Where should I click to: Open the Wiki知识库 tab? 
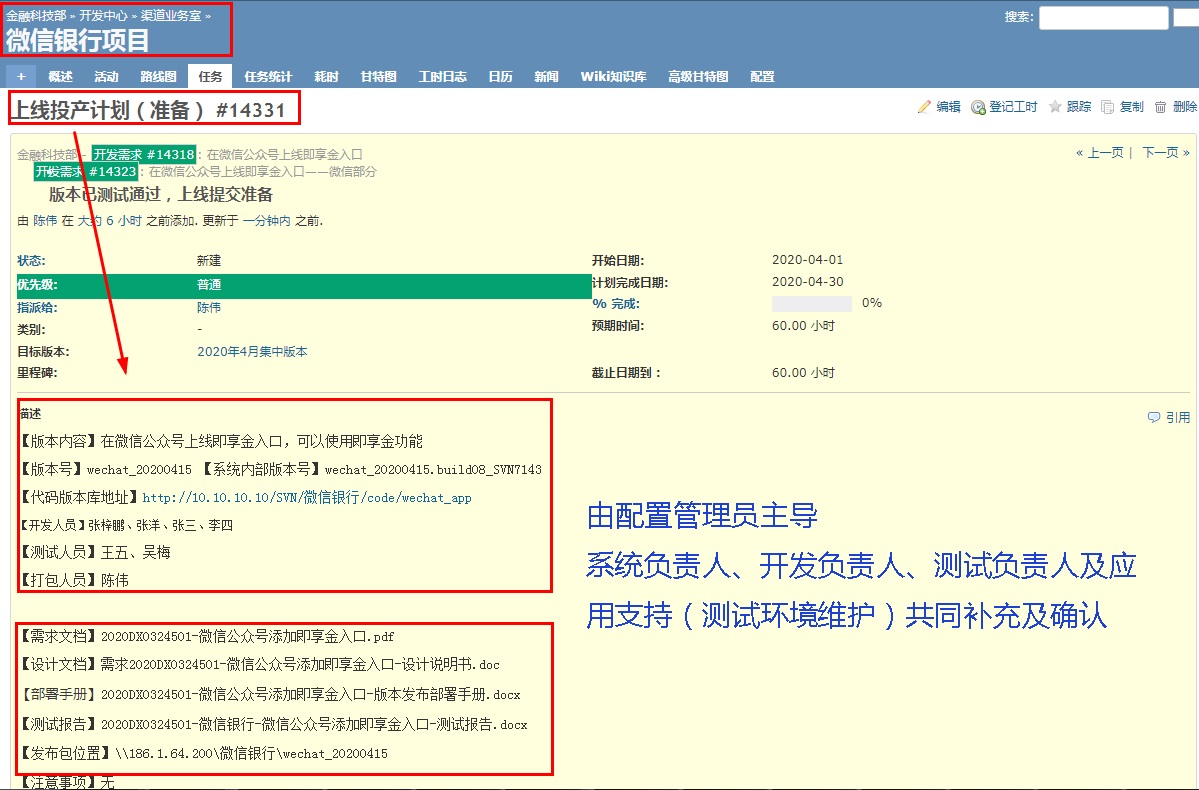(x=613, y=76)
